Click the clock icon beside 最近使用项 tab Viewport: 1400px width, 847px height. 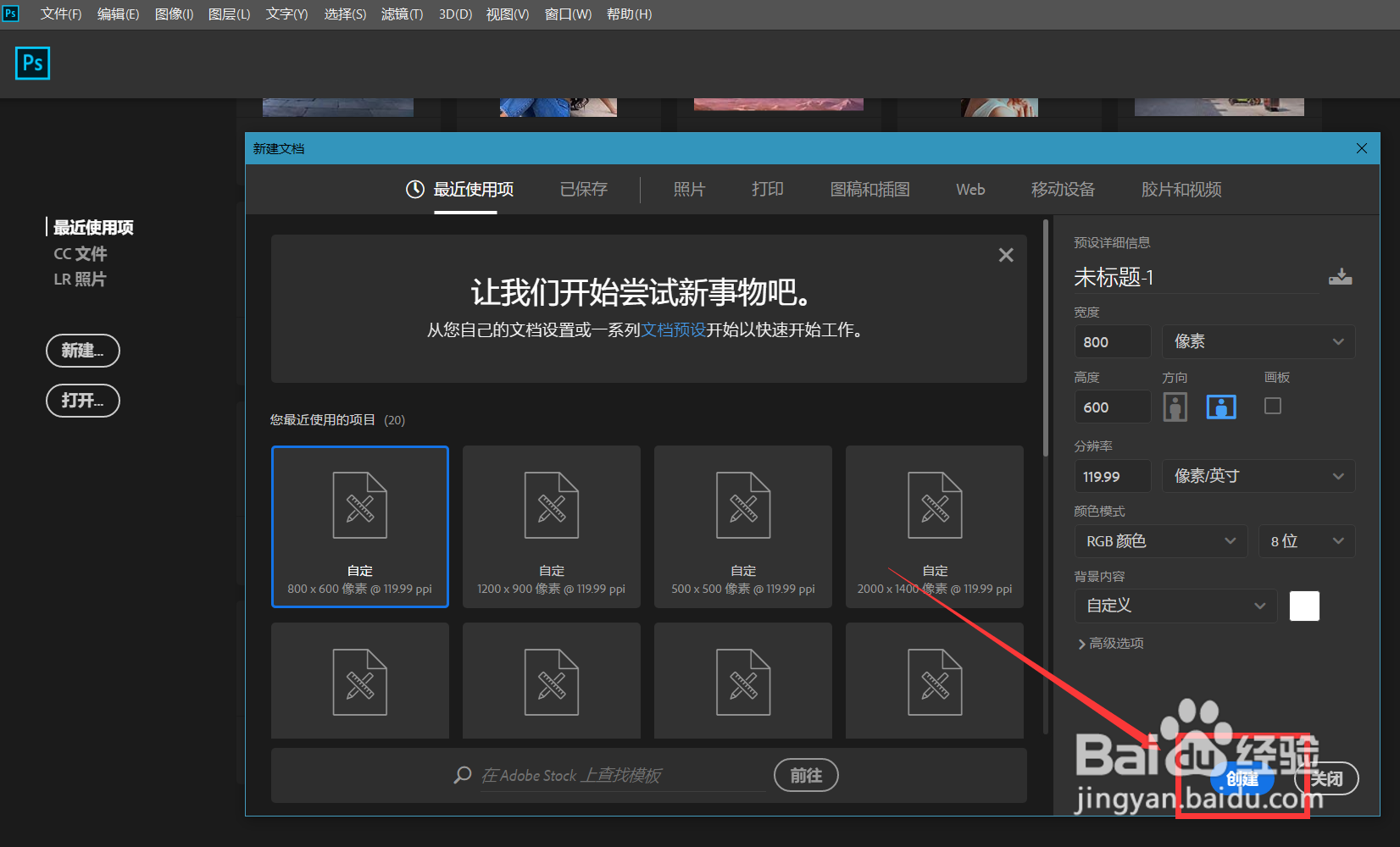(x=414, y=189)
